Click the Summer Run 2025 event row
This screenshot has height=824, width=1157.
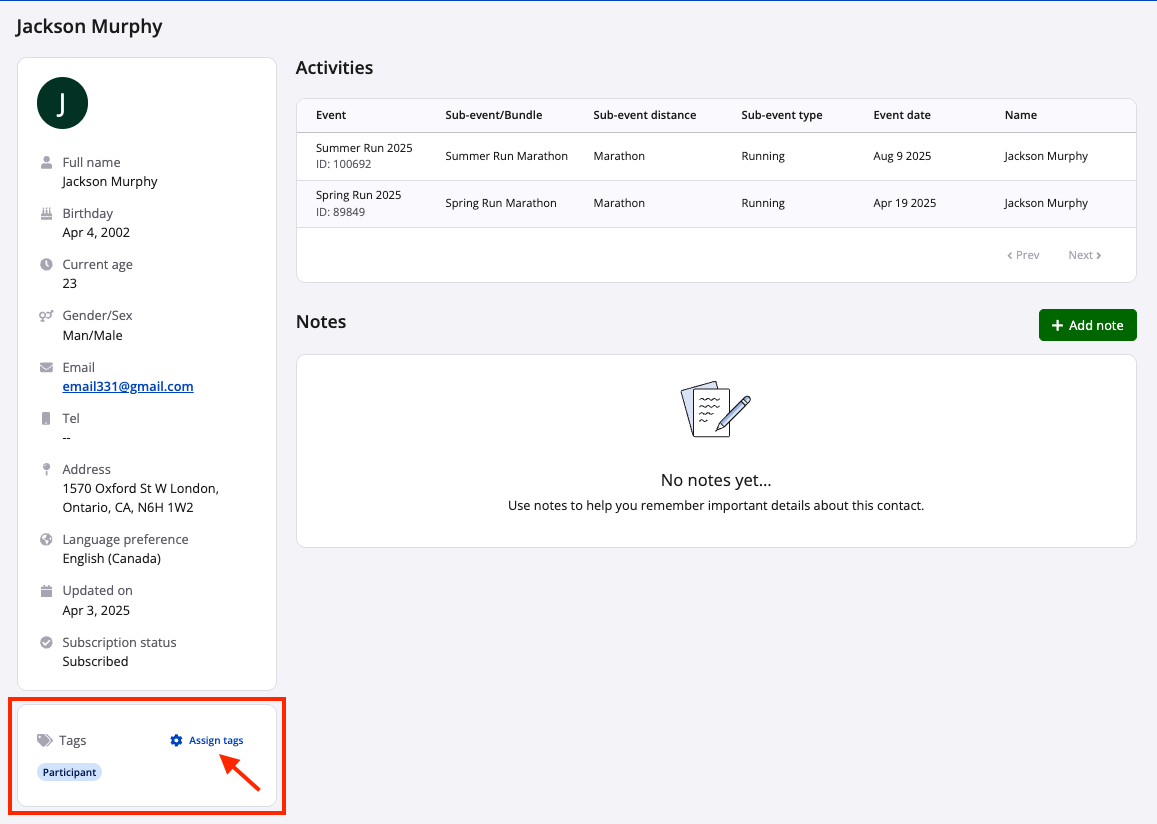click(x=715, y=156)
